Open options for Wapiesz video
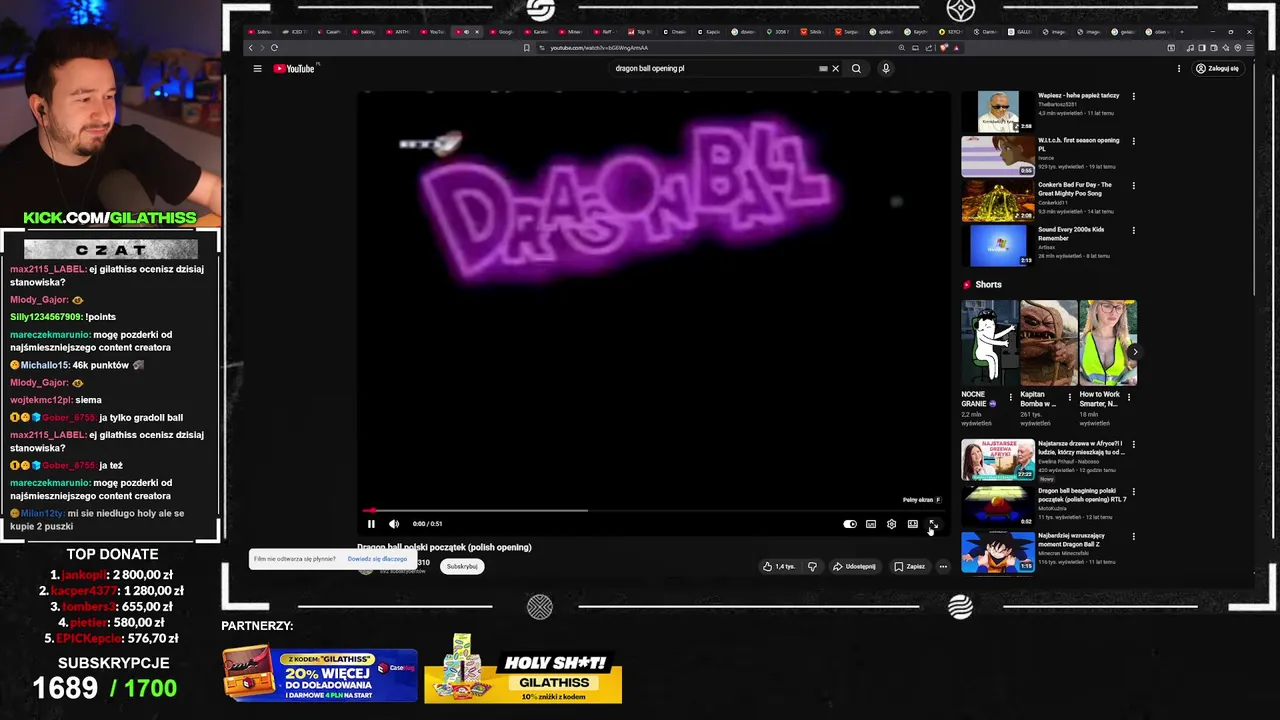 tap(1133, 97)
